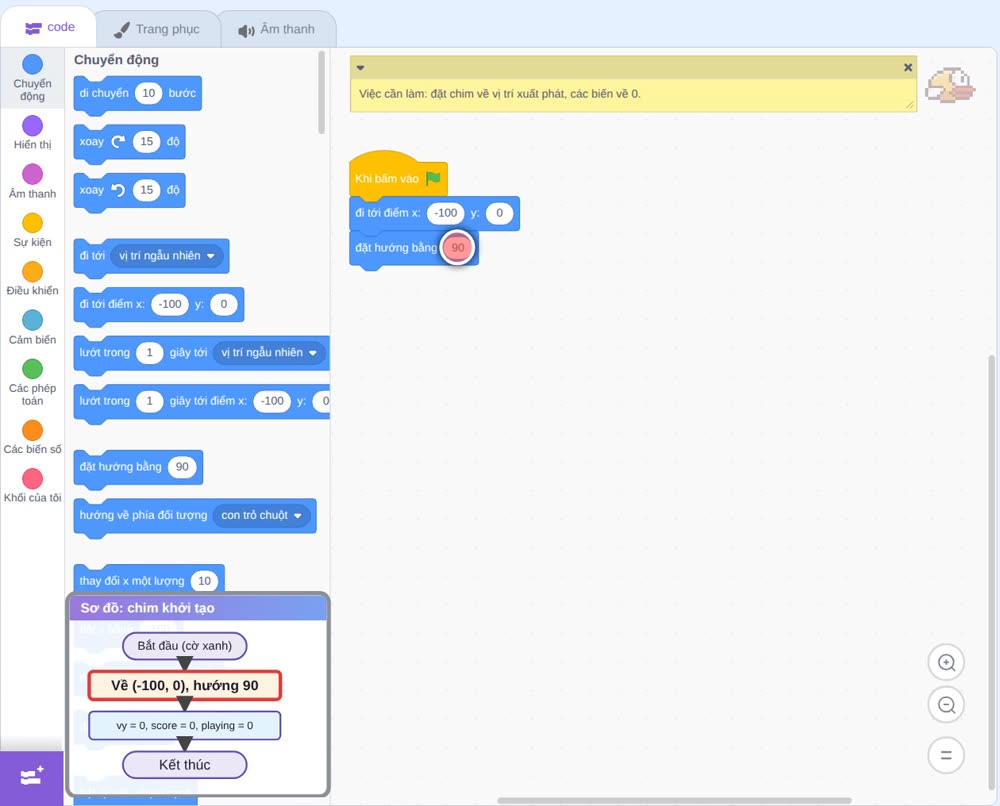Open the Cảm biến block category
The image size is (1000, 806).
(33, 328)
